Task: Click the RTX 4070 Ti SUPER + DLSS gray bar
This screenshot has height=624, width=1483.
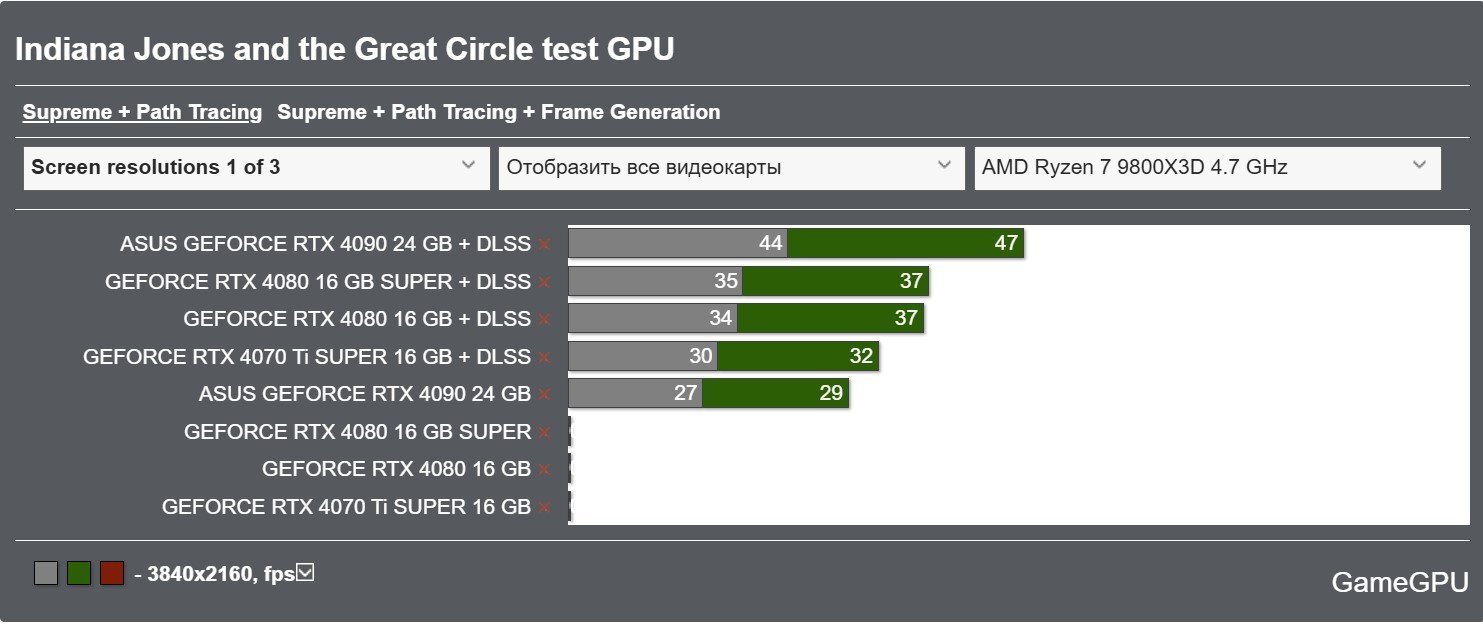Action: pos(643,357)
